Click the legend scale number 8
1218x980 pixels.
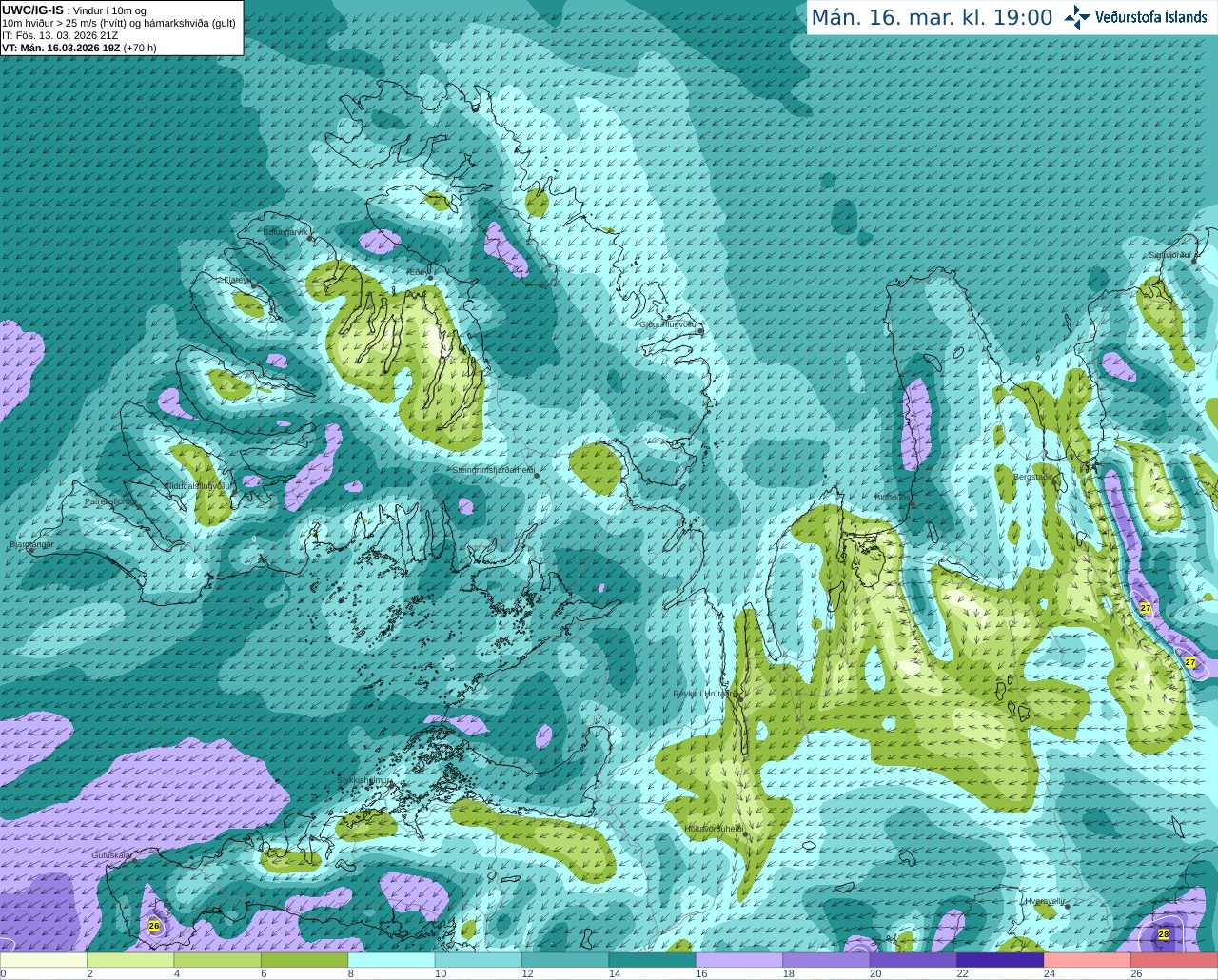(x=351, y=974)
